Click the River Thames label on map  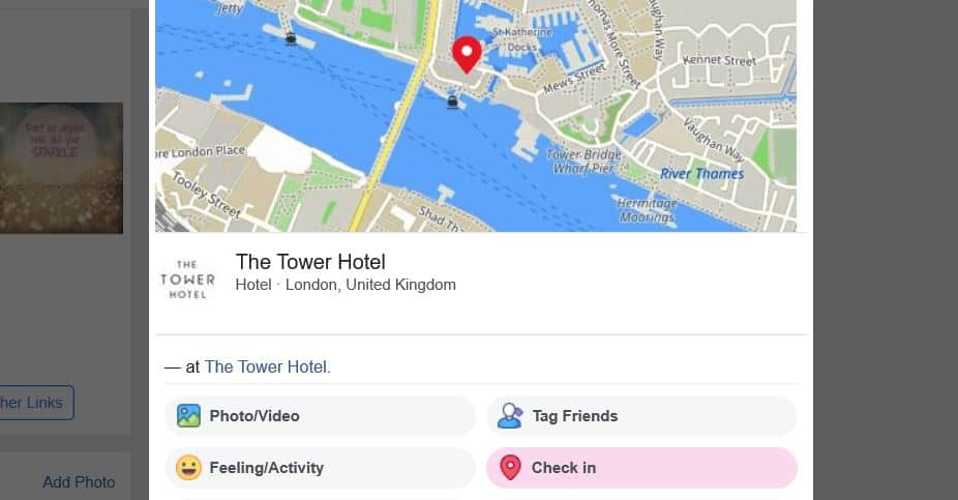702,174
